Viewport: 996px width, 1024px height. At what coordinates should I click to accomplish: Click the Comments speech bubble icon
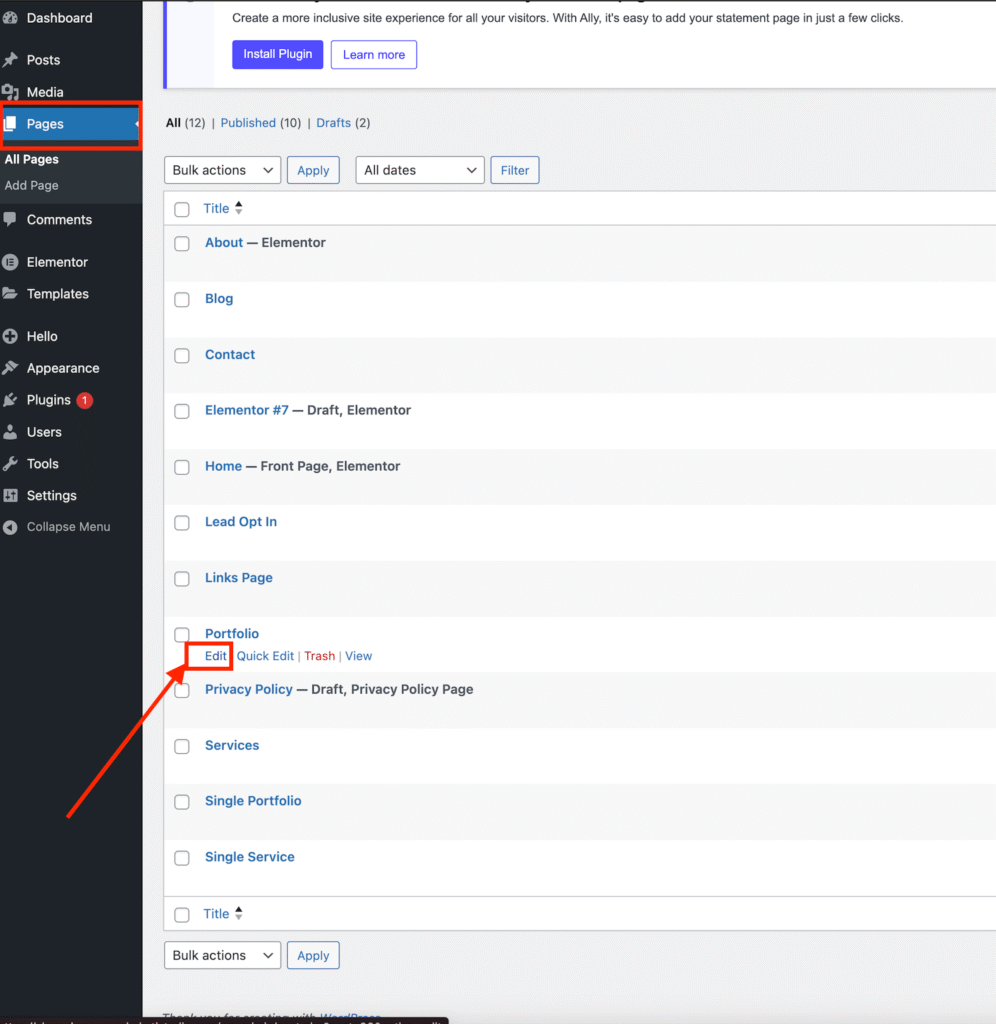tap(10, 220)
